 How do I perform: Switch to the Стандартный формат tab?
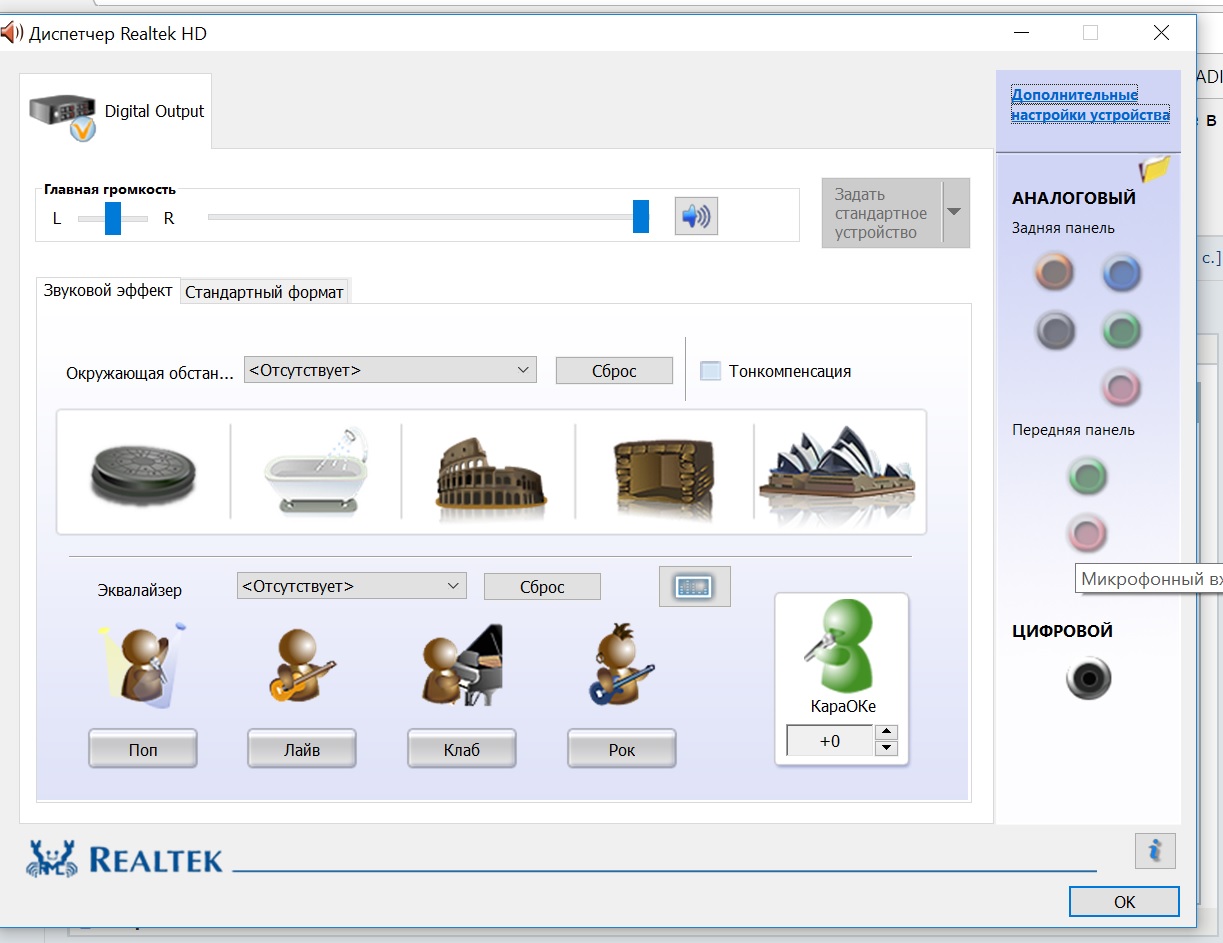click(264, 292)
